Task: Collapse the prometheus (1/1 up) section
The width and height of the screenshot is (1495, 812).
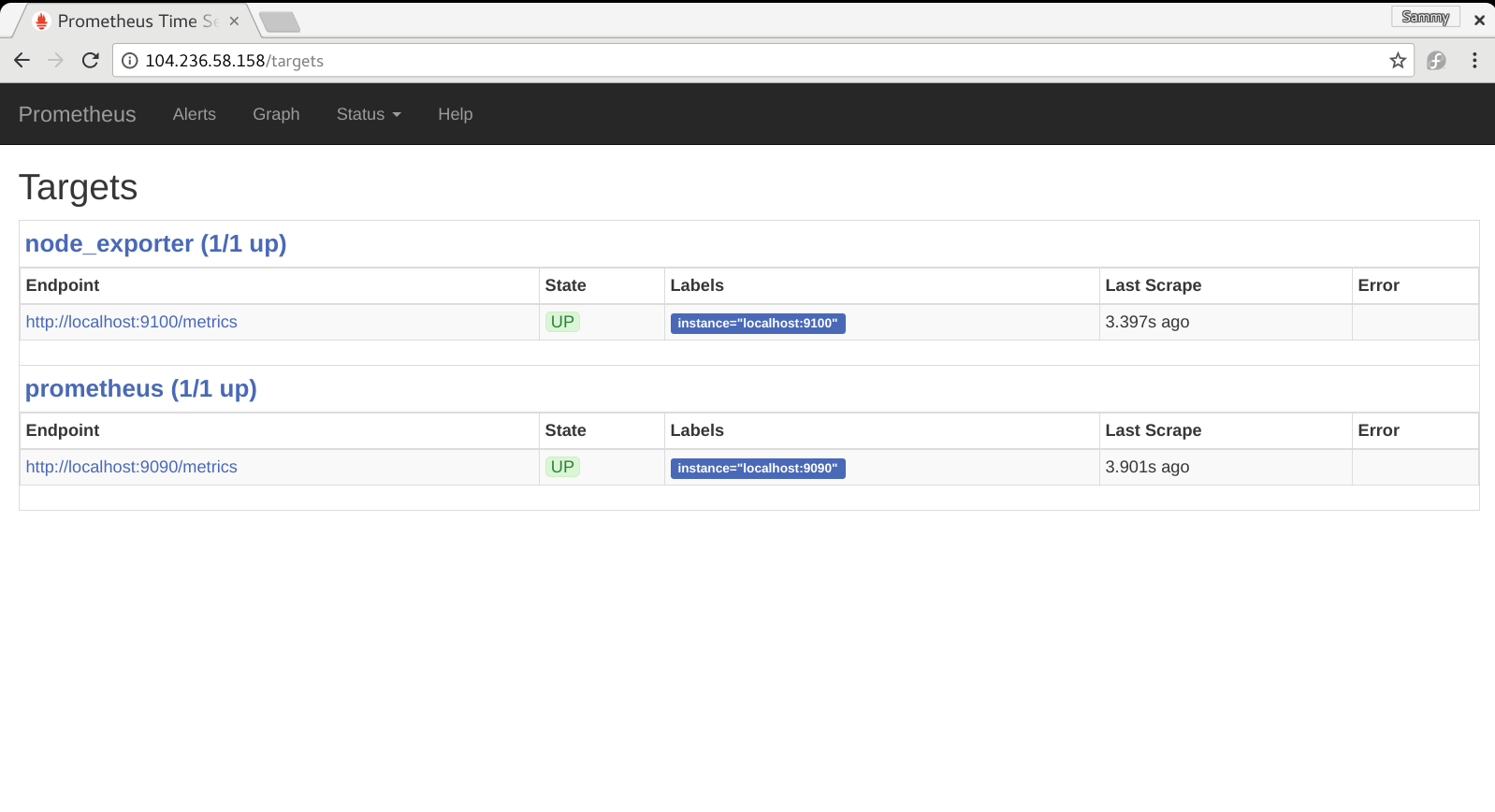Action: click(x=141, y=388)
